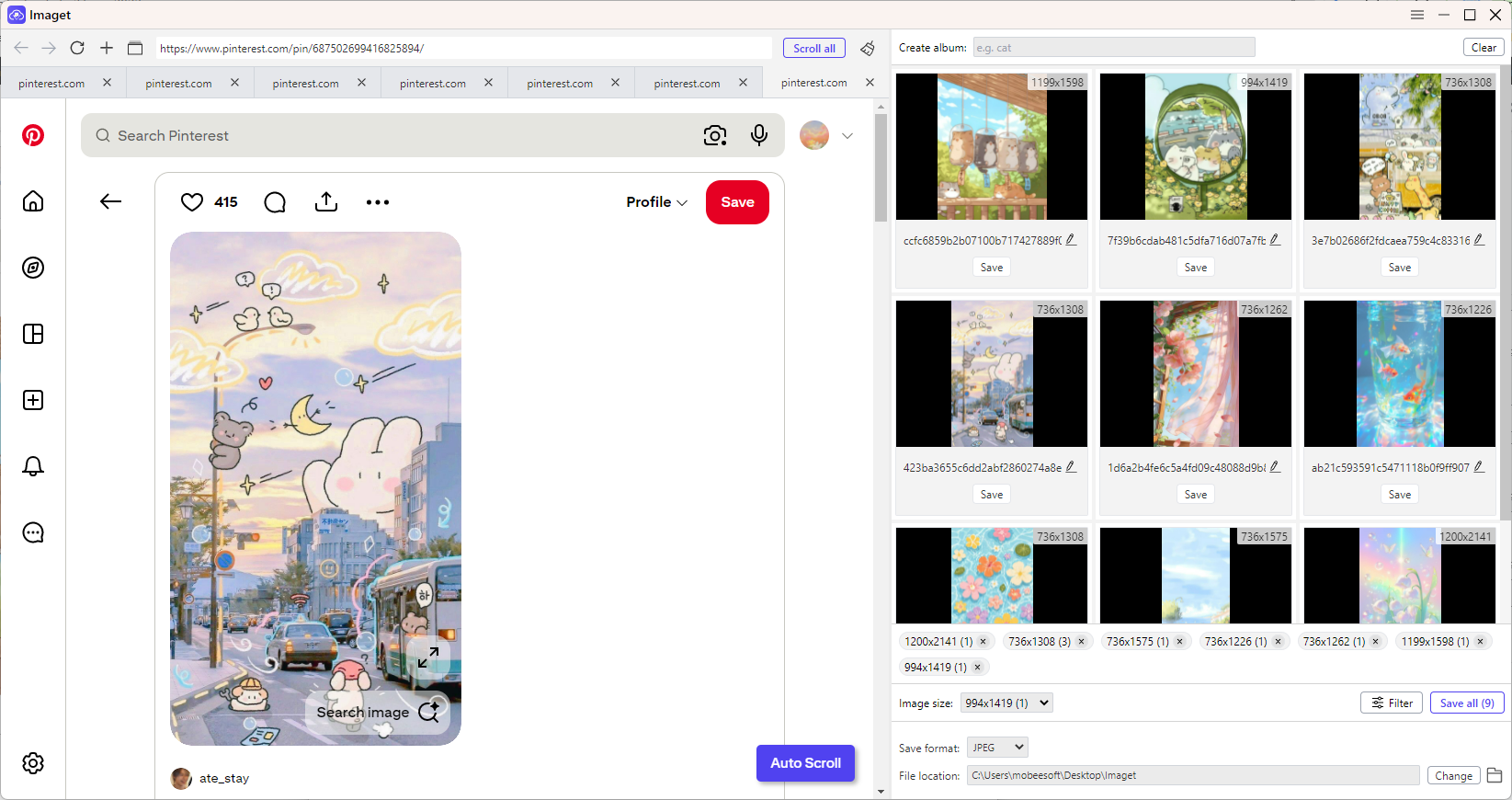The height and width of the screenshot is (800, 1512).
Task: Click the browser back arrow
Action: tap(21, 48)
